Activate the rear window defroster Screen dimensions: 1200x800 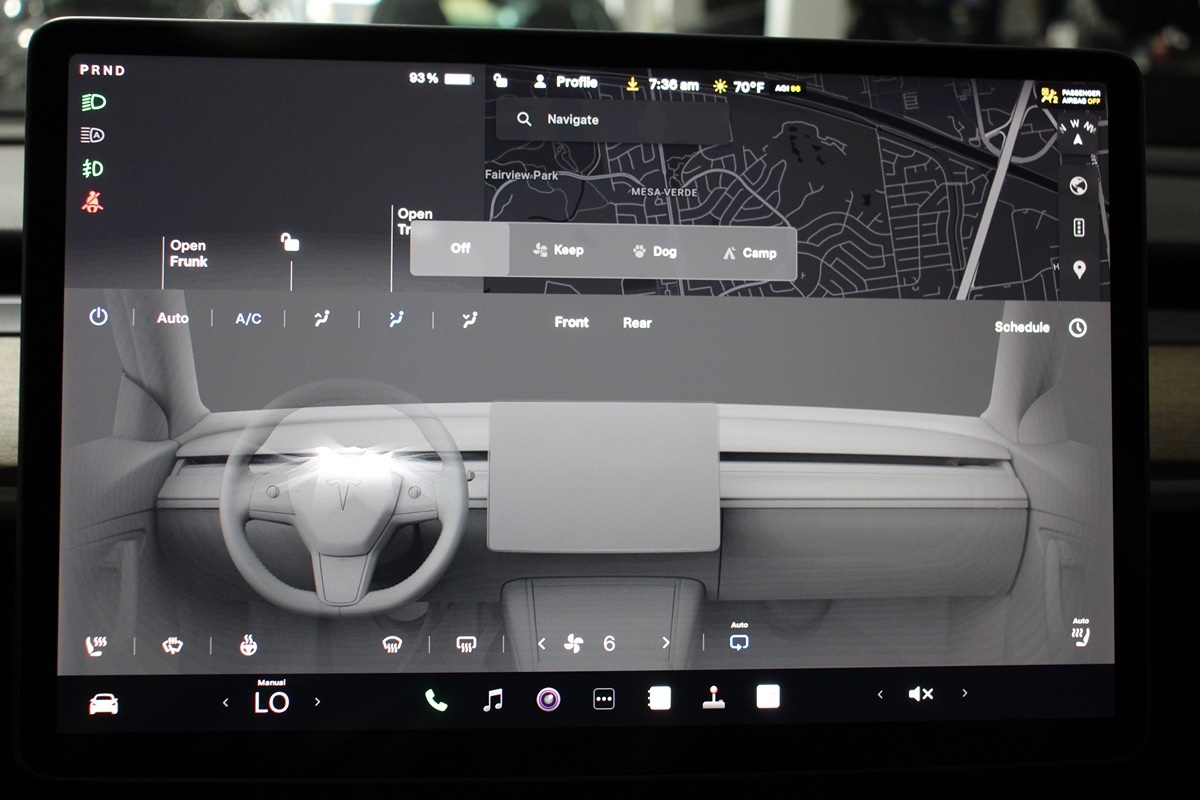[x=465, y=645]
